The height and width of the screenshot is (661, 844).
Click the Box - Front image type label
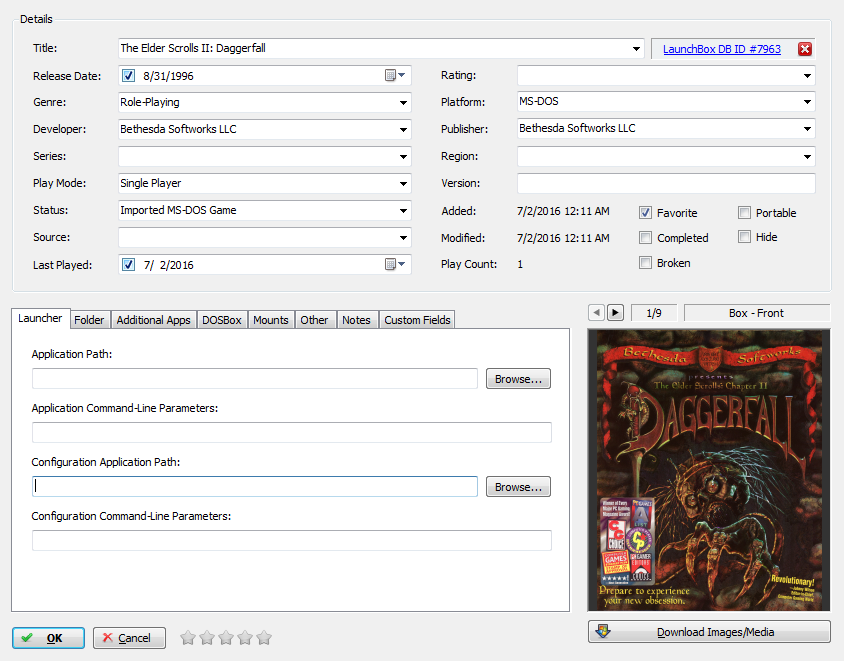pos(757,313)
